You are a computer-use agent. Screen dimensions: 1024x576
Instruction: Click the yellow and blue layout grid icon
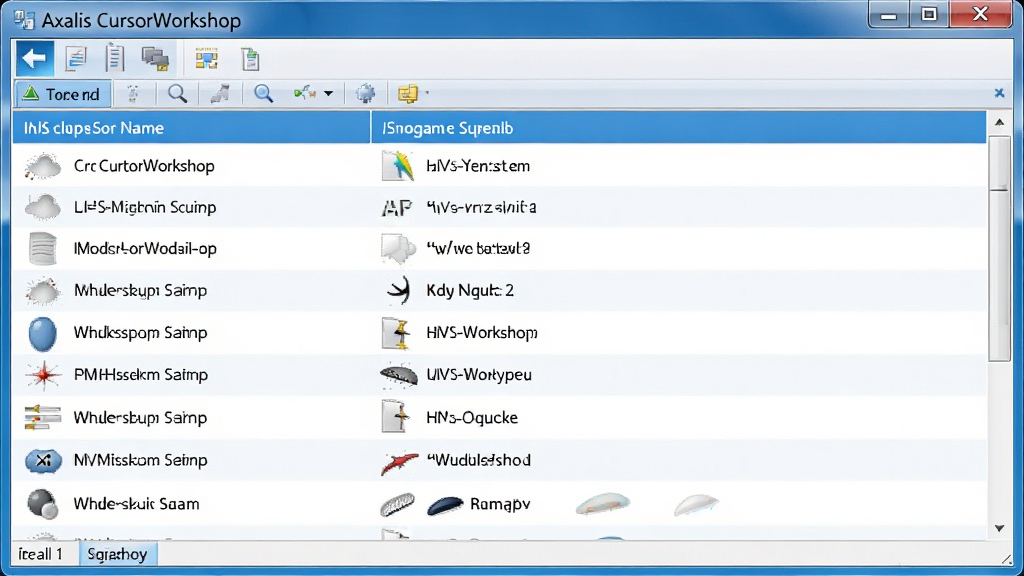coord(206,59)
